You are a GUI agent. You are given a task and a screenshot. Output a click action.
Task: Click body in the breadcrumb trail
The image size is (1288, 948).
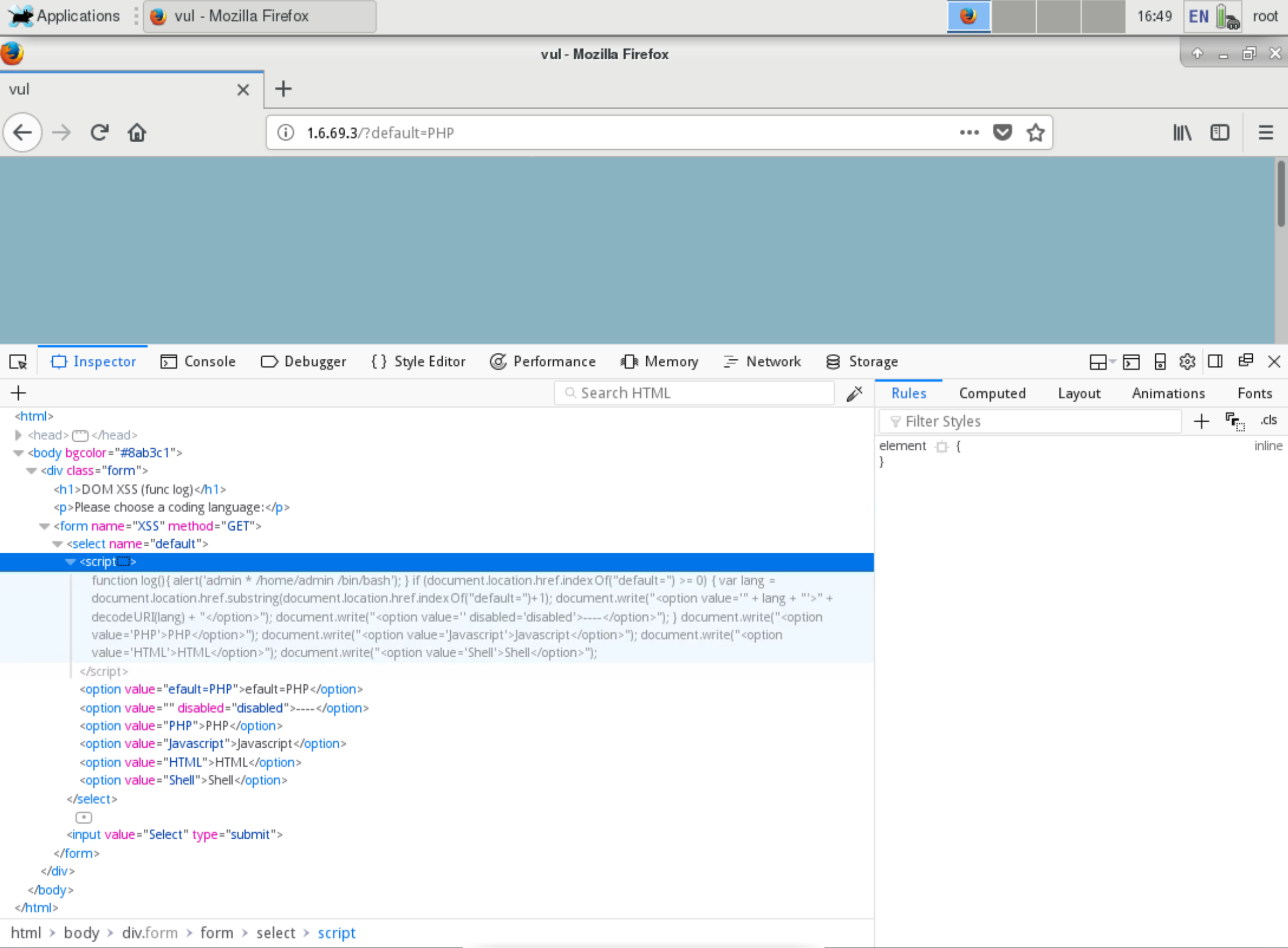[x=81, y=933]
